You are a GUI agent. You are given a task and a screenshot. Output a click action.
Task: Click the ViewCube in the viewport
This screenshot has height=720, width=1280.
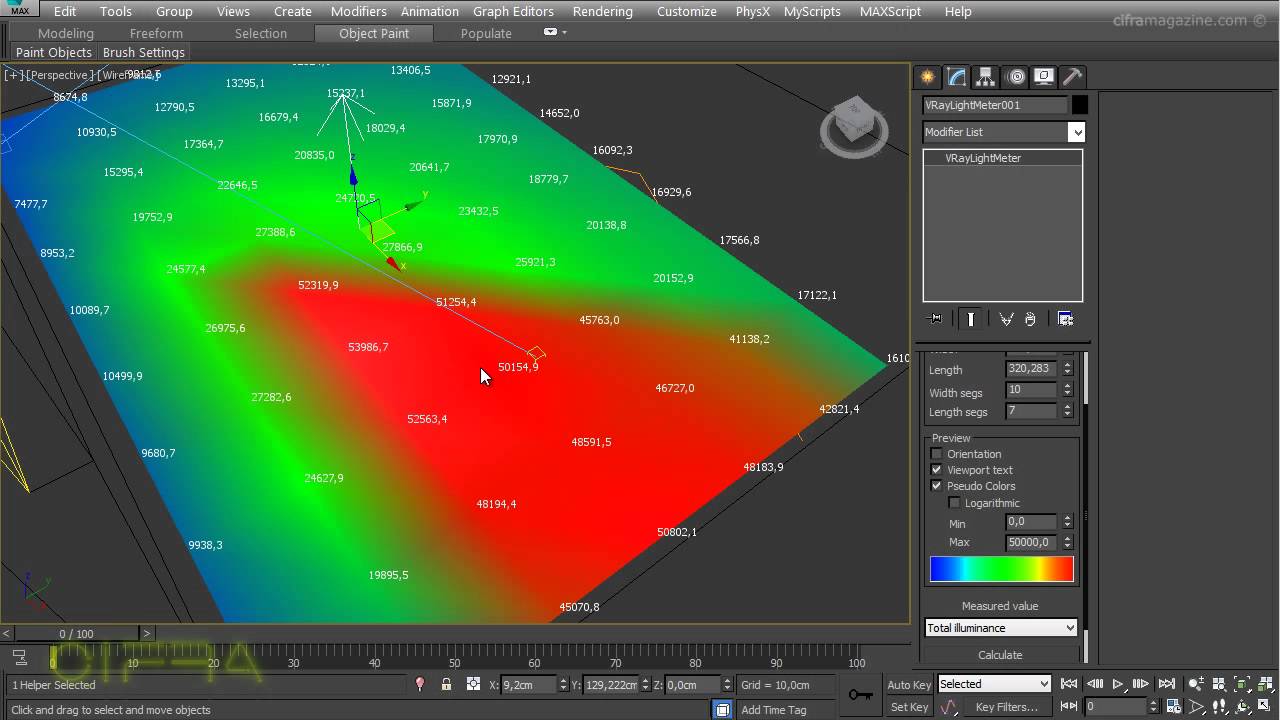854,127
